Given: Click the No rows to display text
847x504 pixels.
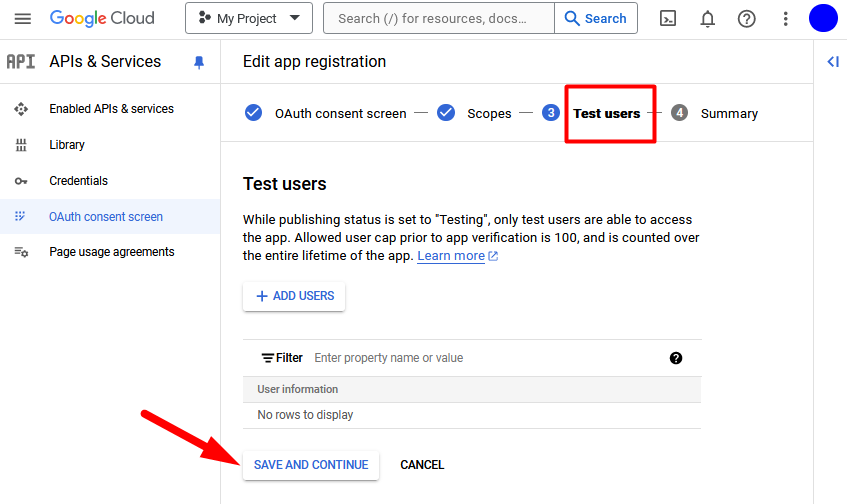Looking at the screenshot, I should click(x=305, y=415).
